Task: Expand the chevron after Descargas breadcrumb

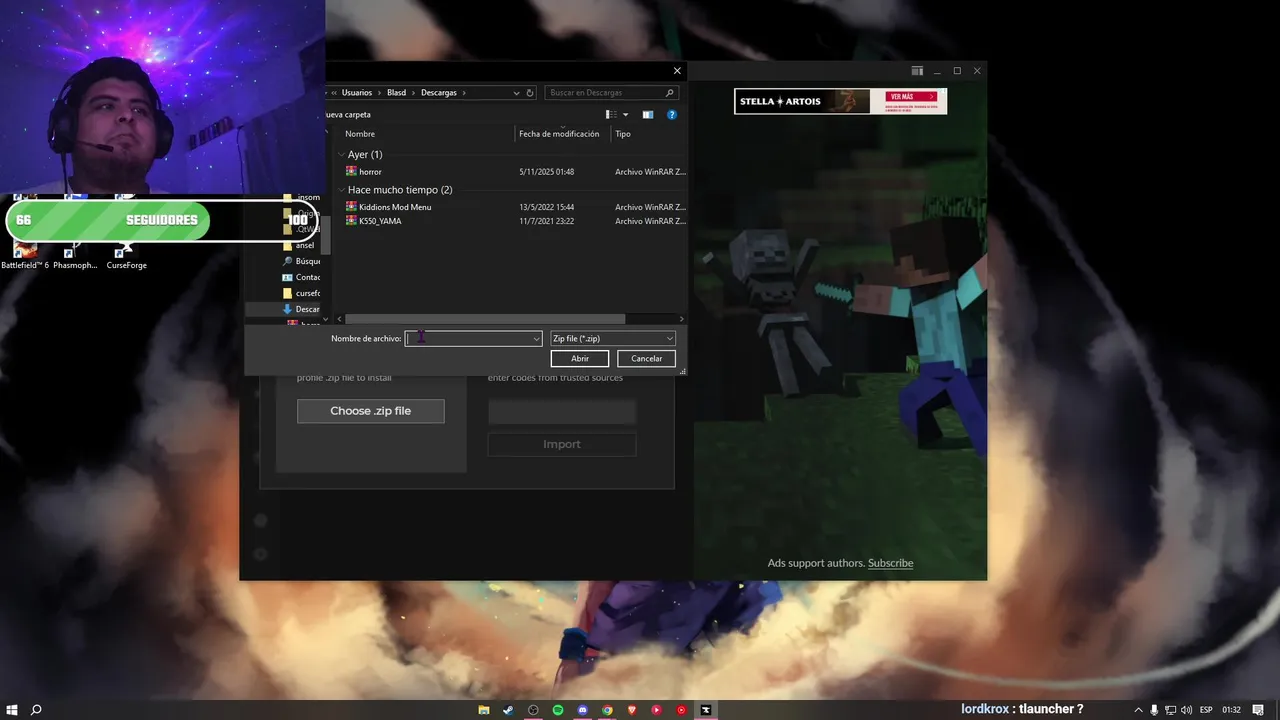Action: tap(464, 92)
